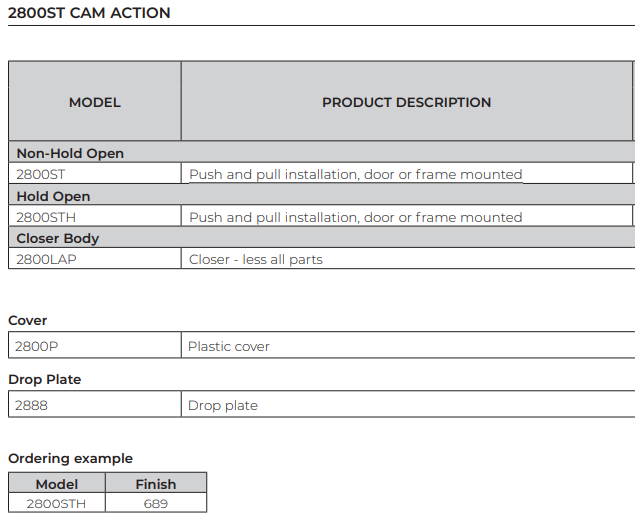Screen dimensions: 635x529
Task: Click the "Ordering example" heading
Action: tap(70, 458)
